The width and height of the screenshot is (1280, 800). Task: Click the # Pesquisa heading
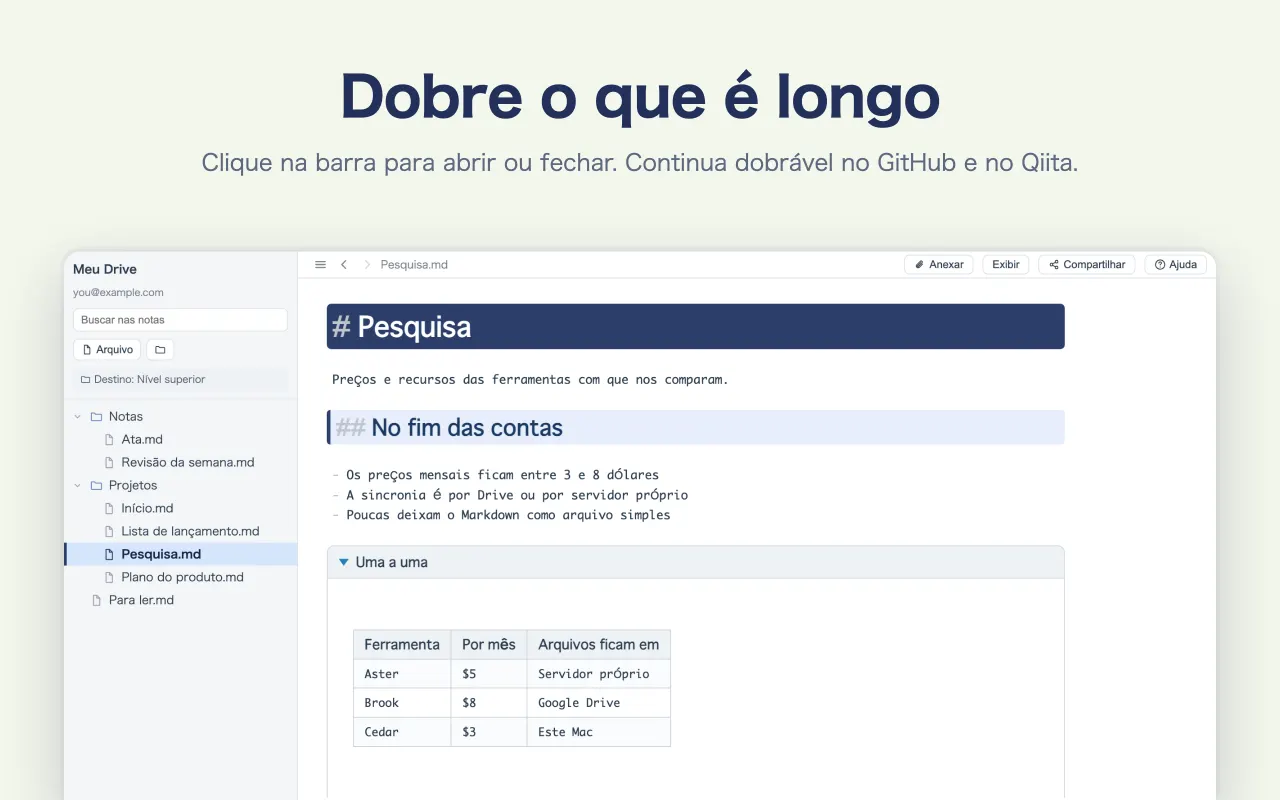(x=695, y=326)
